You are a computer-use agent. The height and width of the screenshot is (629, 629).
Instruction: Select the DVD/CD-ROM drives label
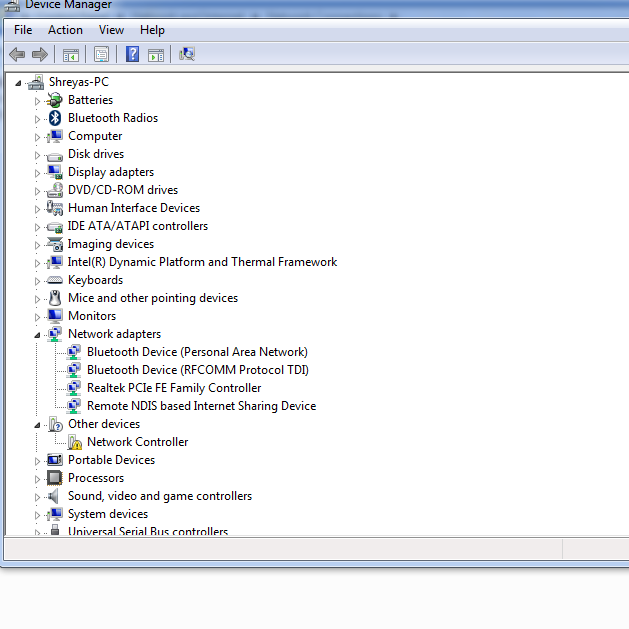tap(123, 190)
